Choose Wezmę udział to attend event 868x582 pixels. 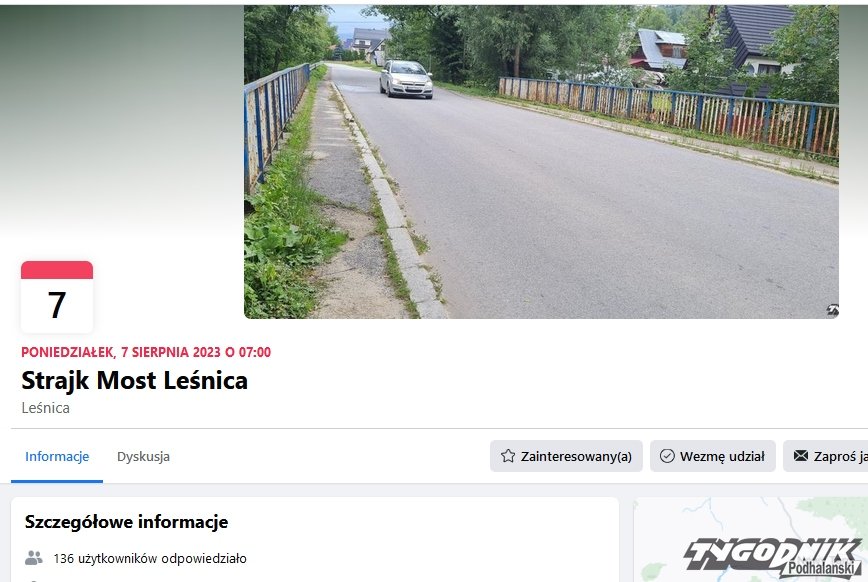(x=712, y=456)
